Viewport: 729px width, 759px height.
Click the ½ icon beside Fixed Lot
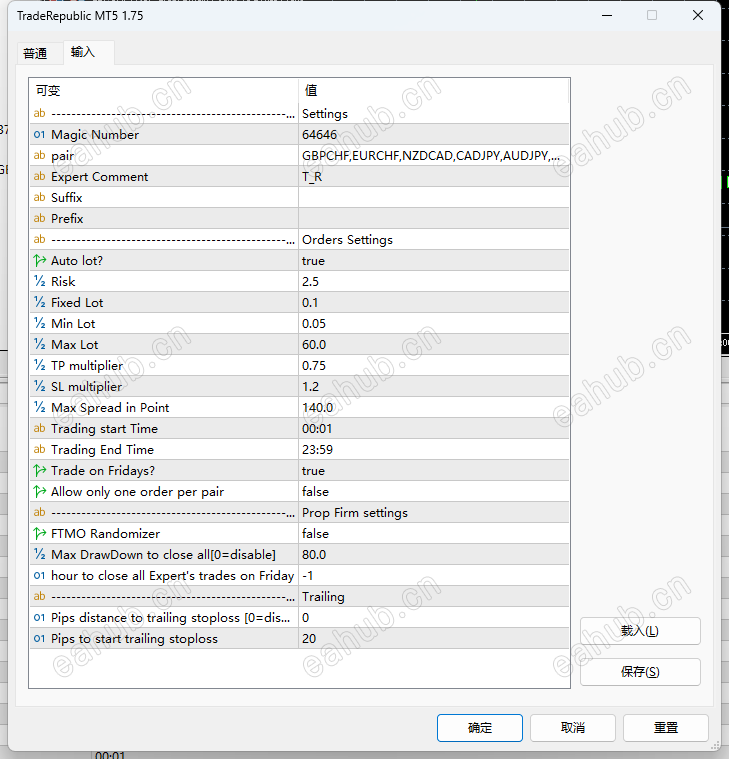[x=40, y=303]
